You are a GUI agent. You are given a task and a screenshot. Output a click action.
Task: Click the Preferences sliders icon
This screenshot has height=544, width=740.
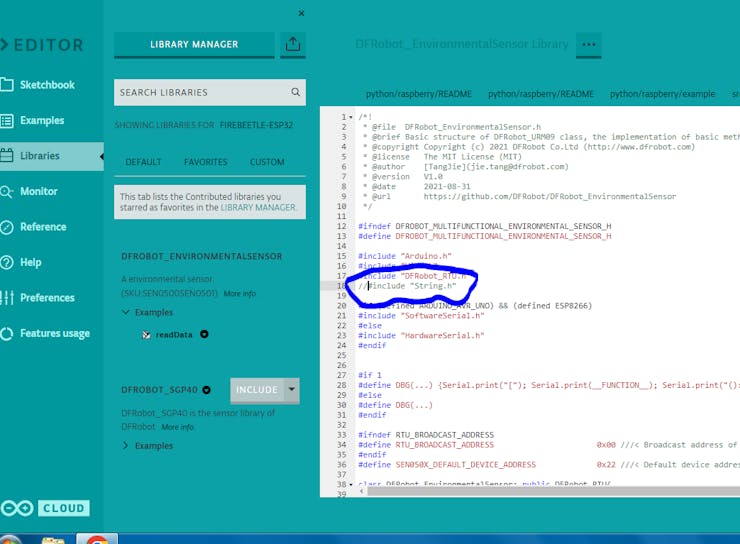click(7, 298)
